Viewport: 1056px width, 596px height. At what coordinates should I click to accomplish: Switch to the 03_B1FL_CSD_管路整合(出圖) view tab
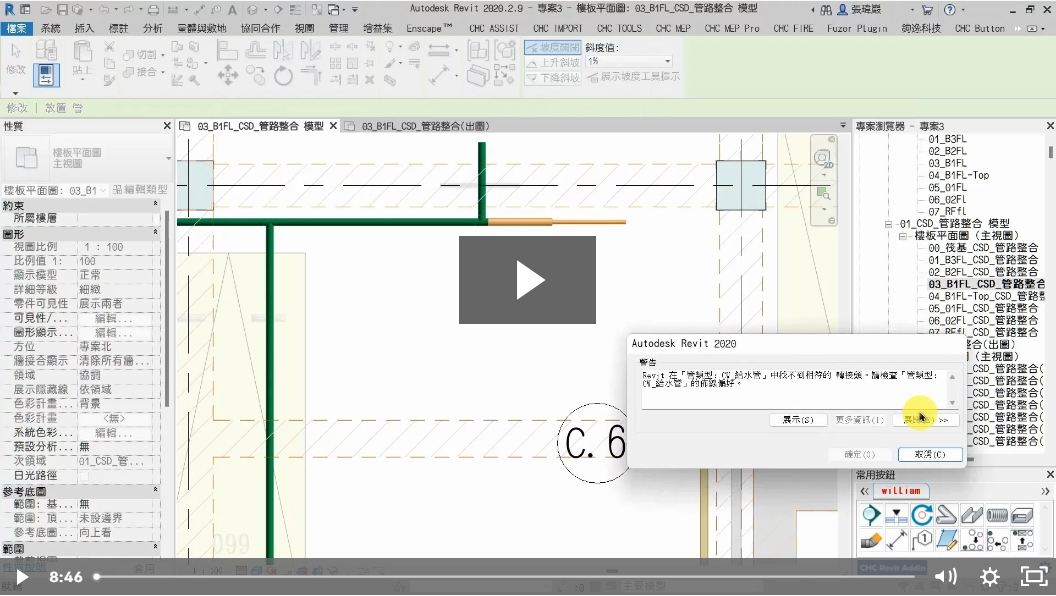pos(425,126)
